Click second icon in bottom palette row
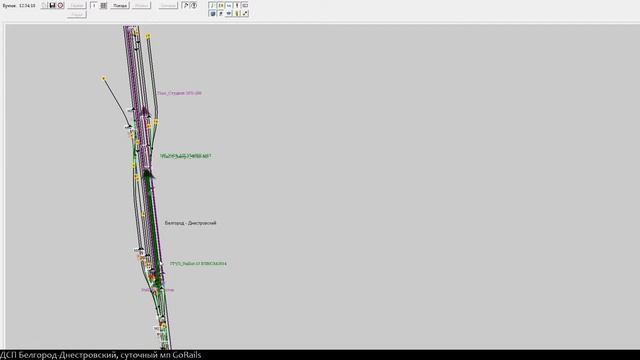640x360 pixels. click(220, 13)
